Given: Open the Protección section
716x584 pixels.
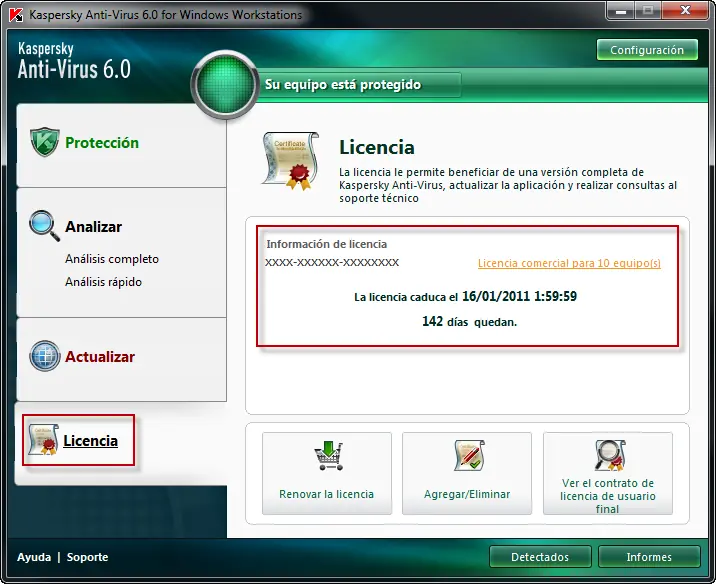Looking at the screenshot, I should [x=102, y=143].
